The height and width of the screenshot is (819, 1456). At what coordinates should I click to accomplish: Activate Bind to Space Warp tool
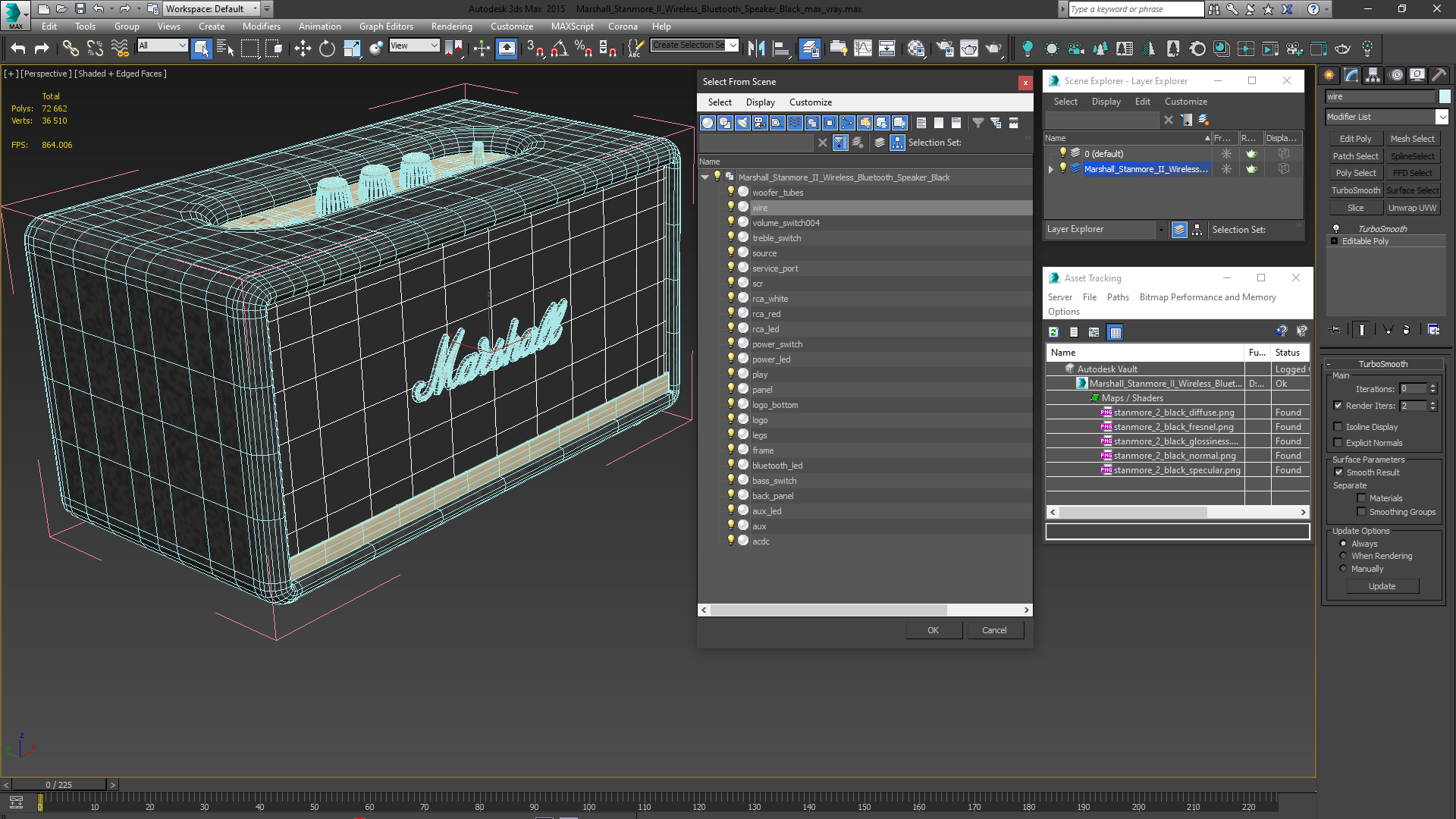tap(120, 49)
